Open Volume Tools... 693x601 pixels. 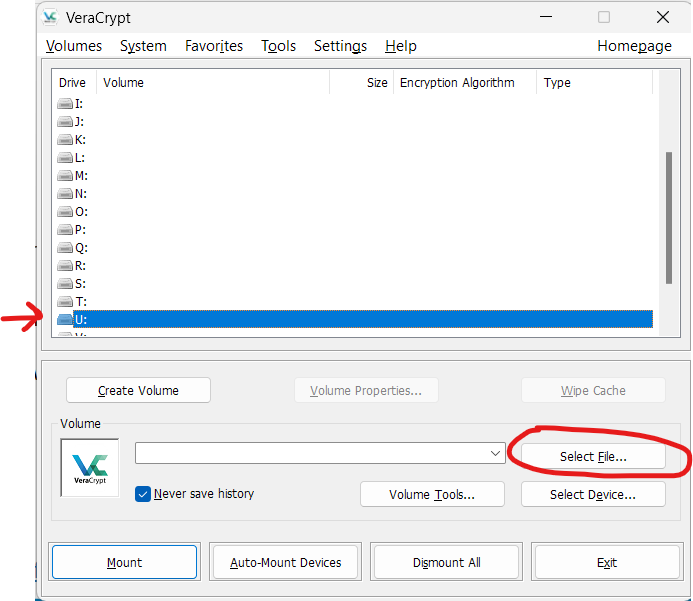pyautogui.click(x=432, y=494)
